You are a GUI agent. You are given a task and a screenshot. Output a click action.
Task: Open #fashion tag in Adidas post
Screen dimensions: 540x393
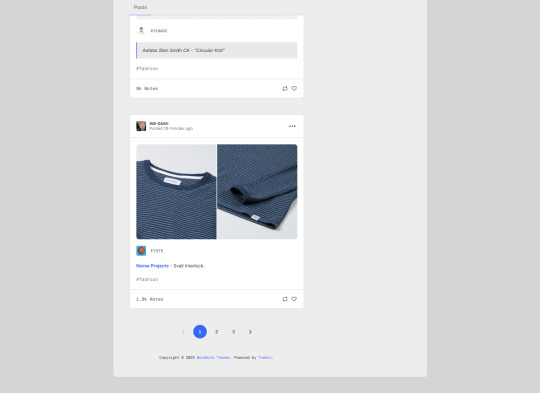(147, 69)
